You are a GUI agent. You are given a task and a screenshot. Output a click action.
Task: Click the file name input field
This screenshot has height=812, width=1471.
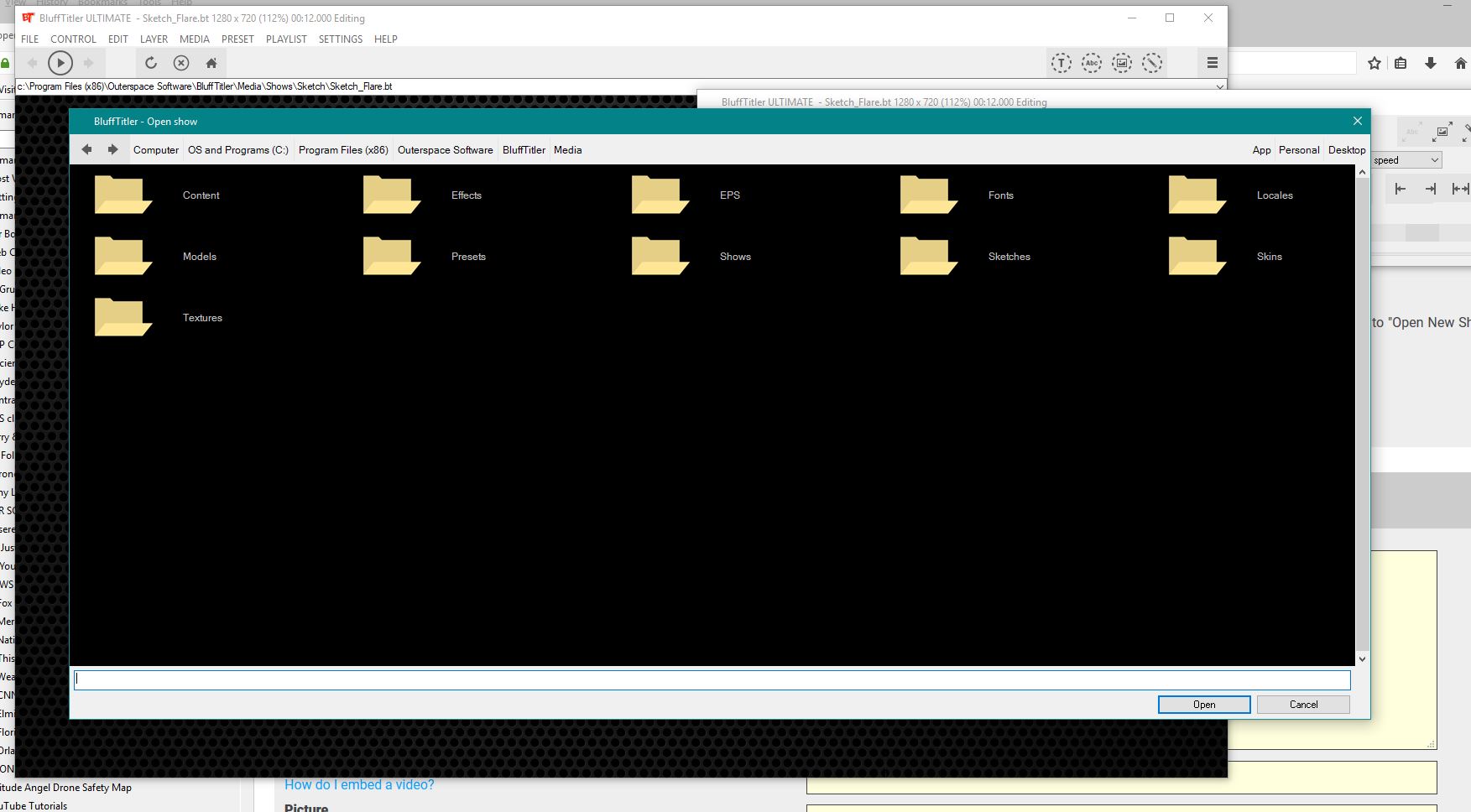(x=712, y=680)
